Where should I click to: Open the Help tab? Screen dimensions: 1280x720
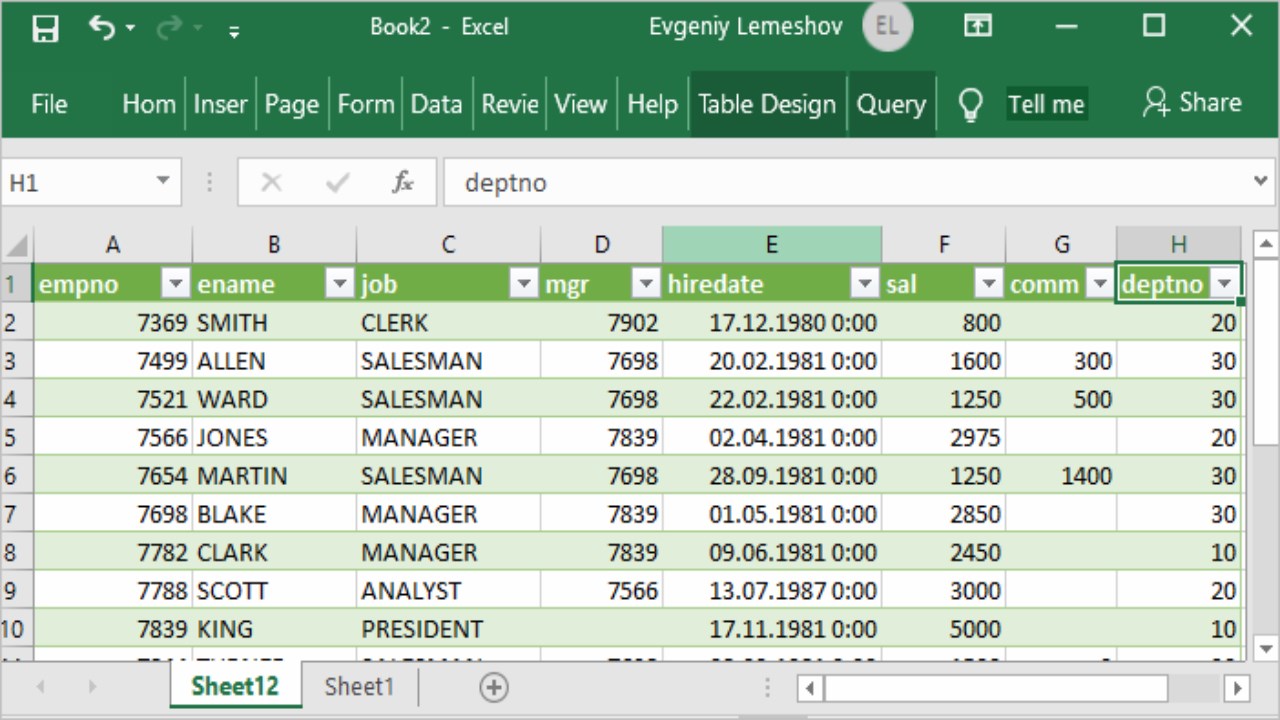[652, 104]
